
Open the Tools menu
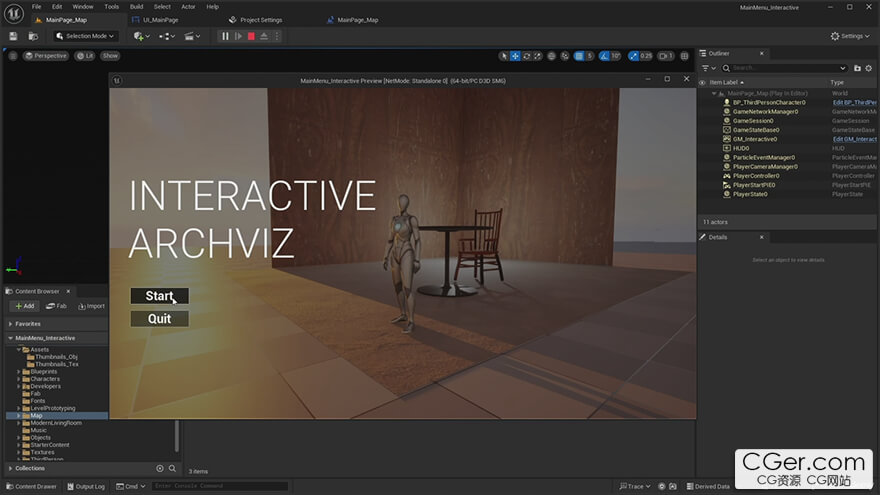(112, 7)
